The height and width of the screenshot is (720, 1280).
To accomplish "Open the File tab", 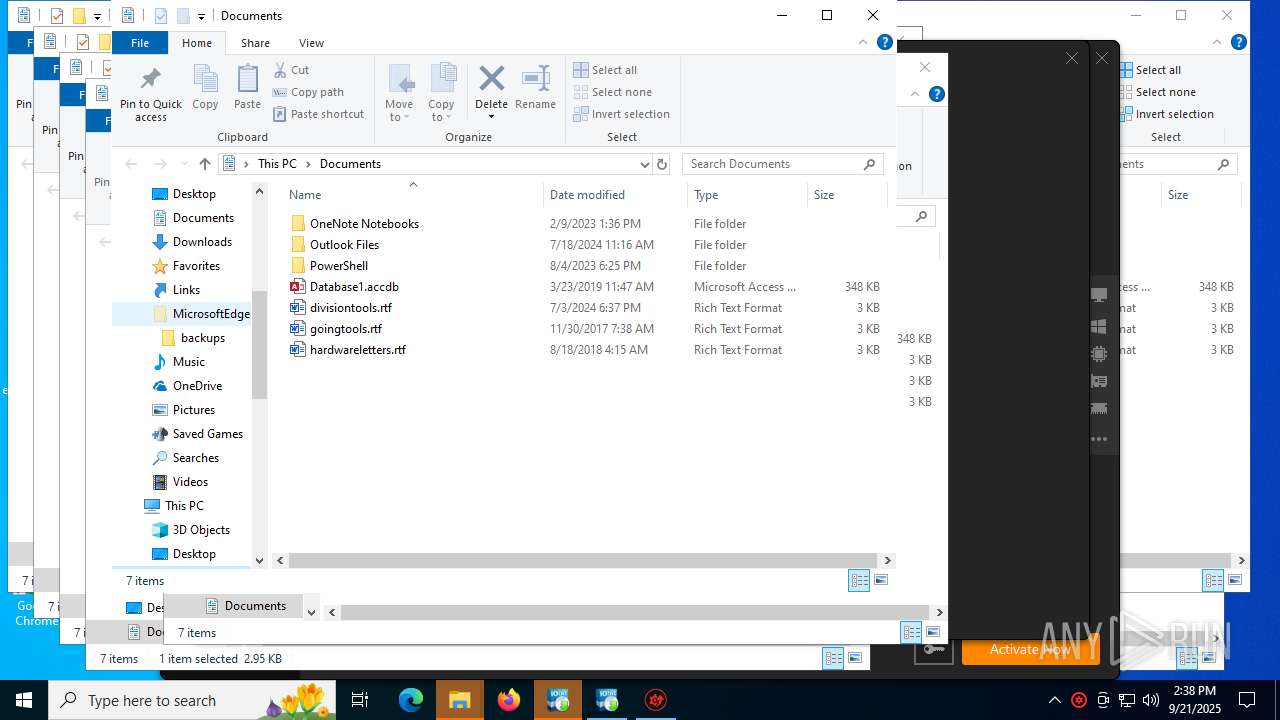I will pyautogui.click(x=140, y=43).
